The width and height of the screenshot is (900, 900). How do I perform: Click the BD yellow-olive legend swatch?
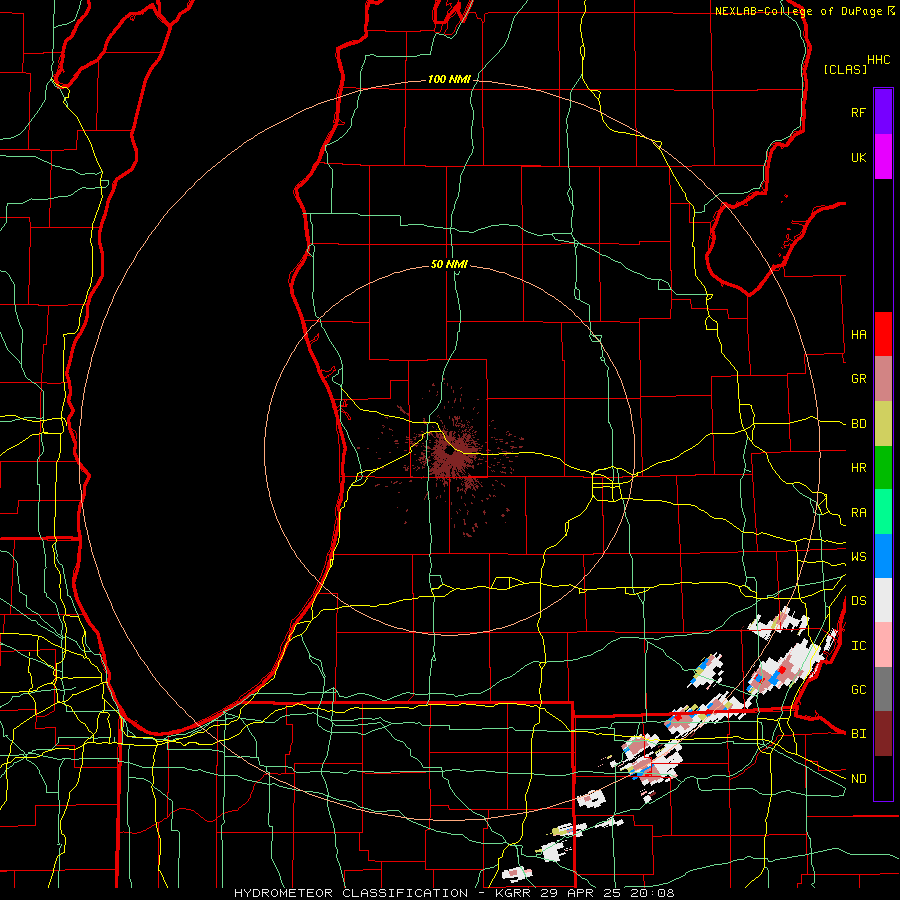(883, 424)
